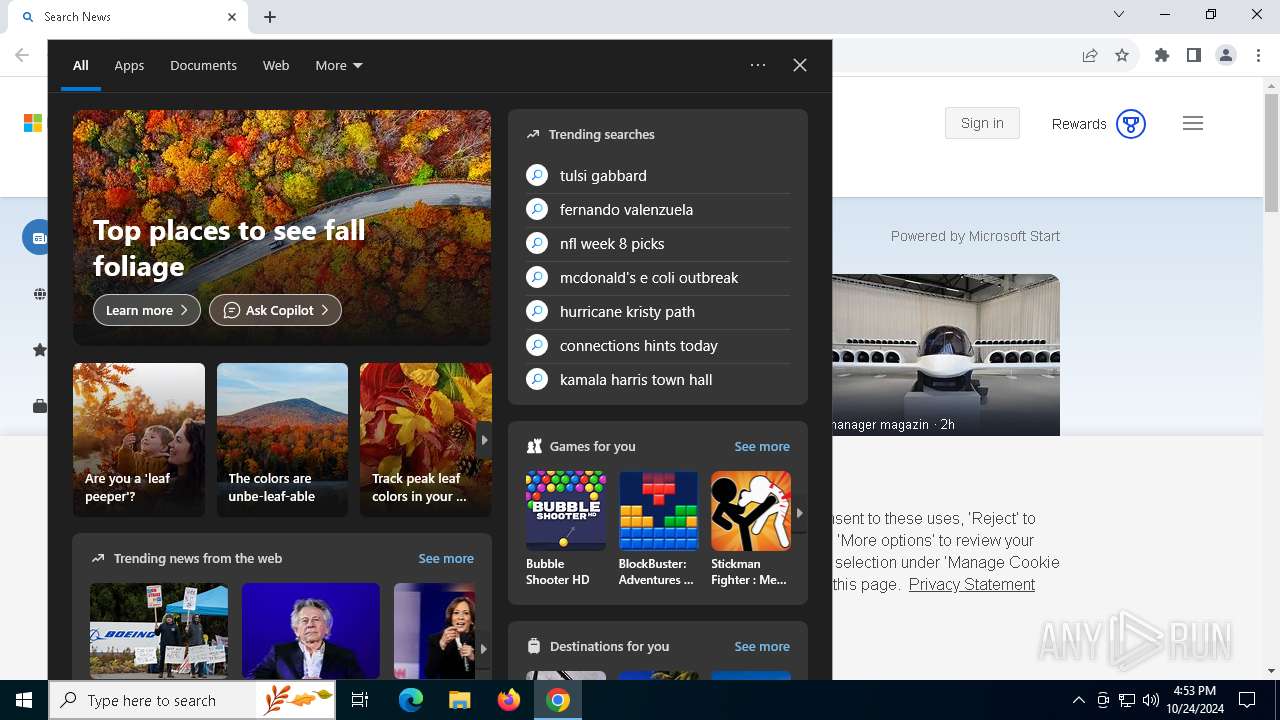Open BlockBuster Adventures game icon
This screenshot has width=1280, height=720.
(x=658, y=510)
